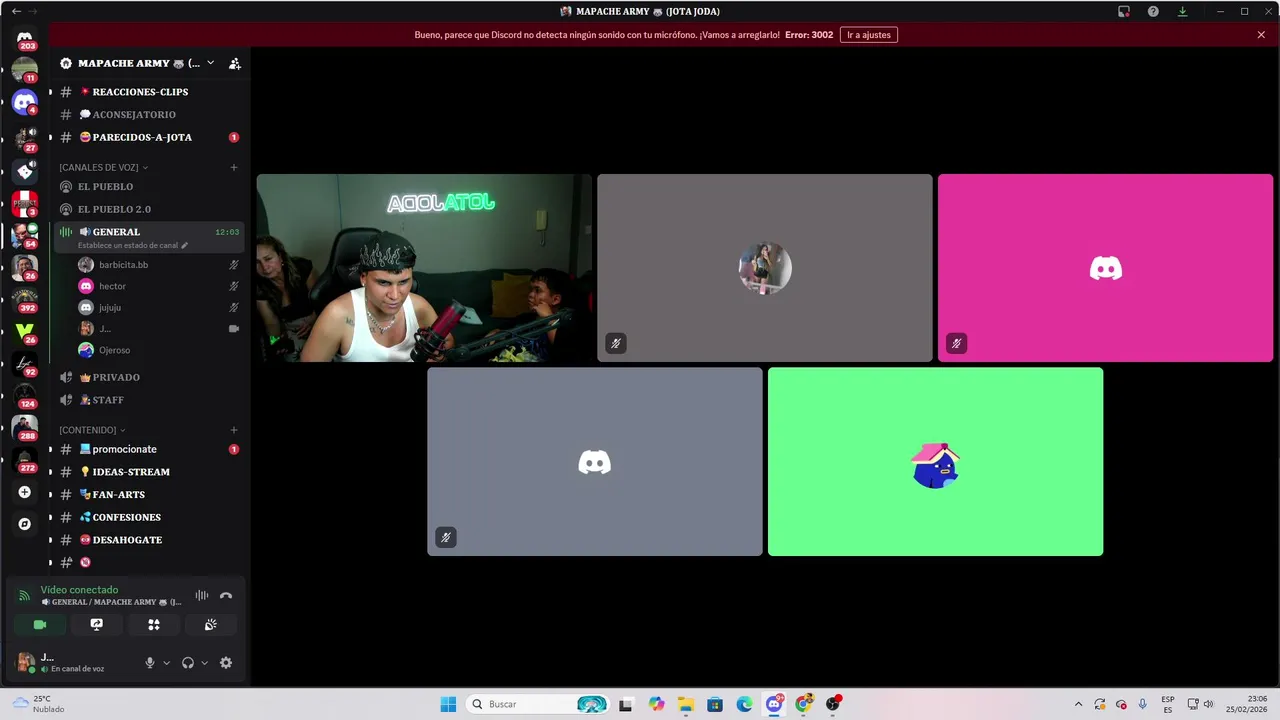Open the soundboard button
Image resolution: width=1280 pixels, height=720 pixels.
tap(211, 624)
